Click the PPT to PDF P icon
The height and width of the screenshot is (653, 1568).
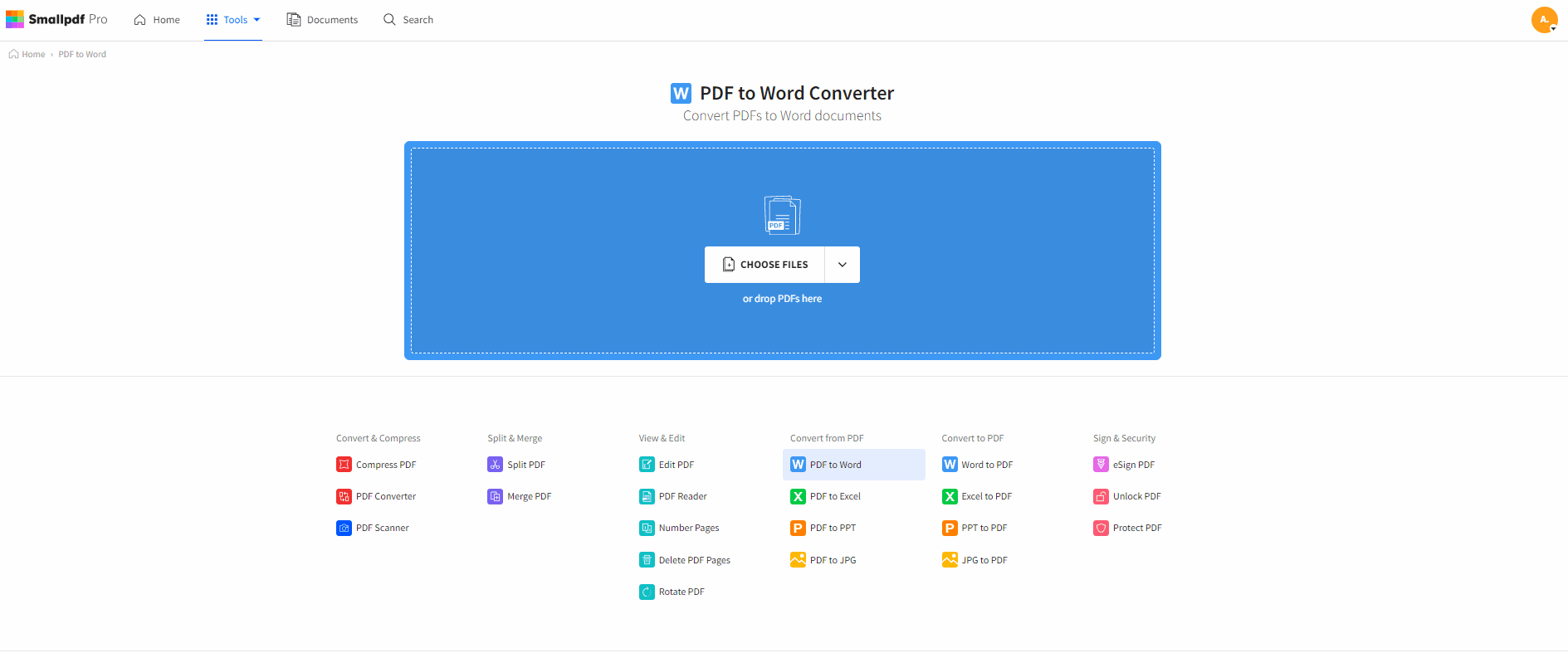(950, 528)
